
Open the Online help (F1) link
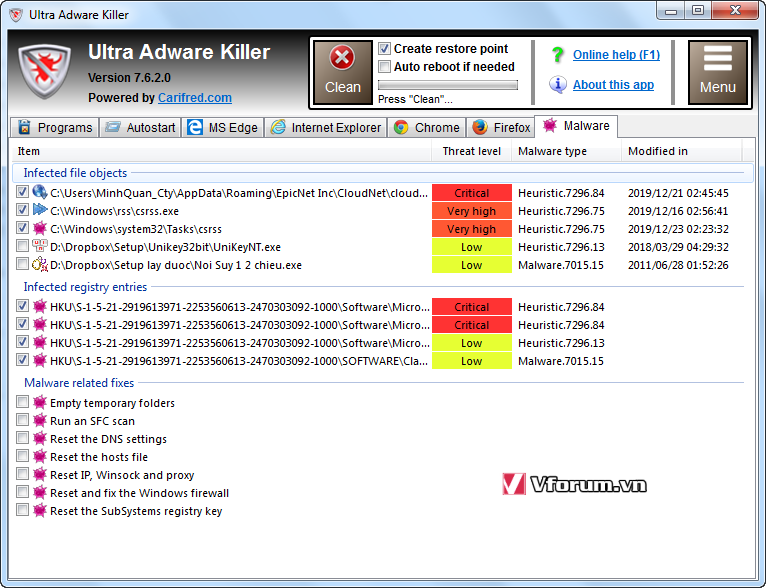(x=616, y=55)
